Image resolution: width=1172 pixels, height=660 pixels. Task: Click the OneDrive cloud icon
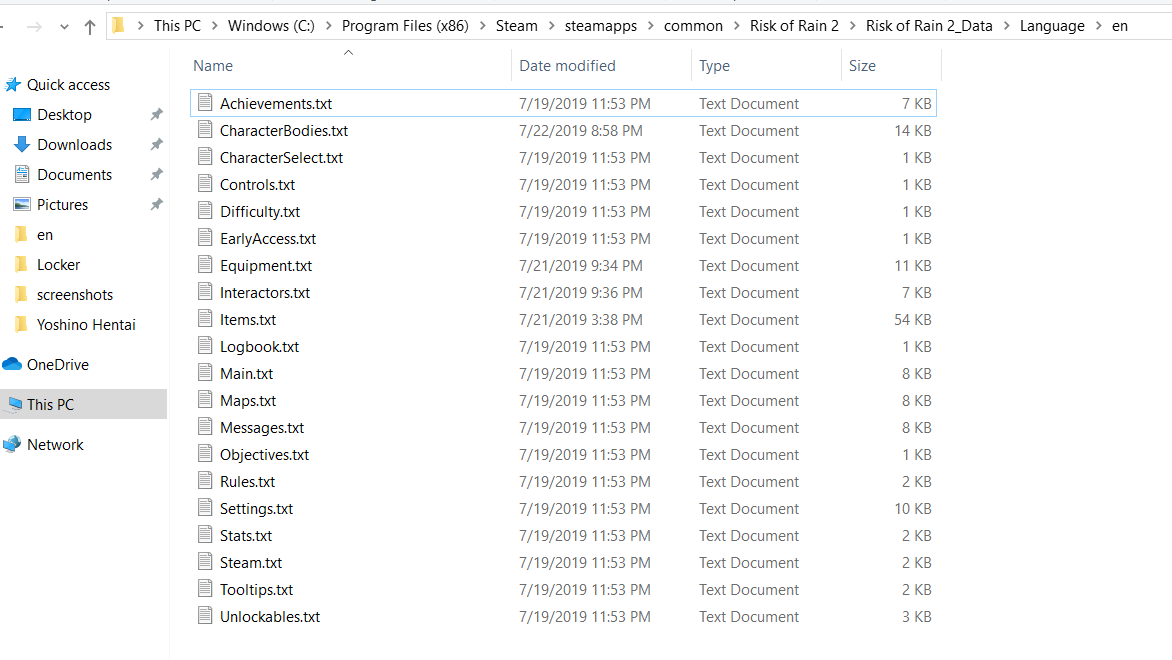[x=12, y=365]
